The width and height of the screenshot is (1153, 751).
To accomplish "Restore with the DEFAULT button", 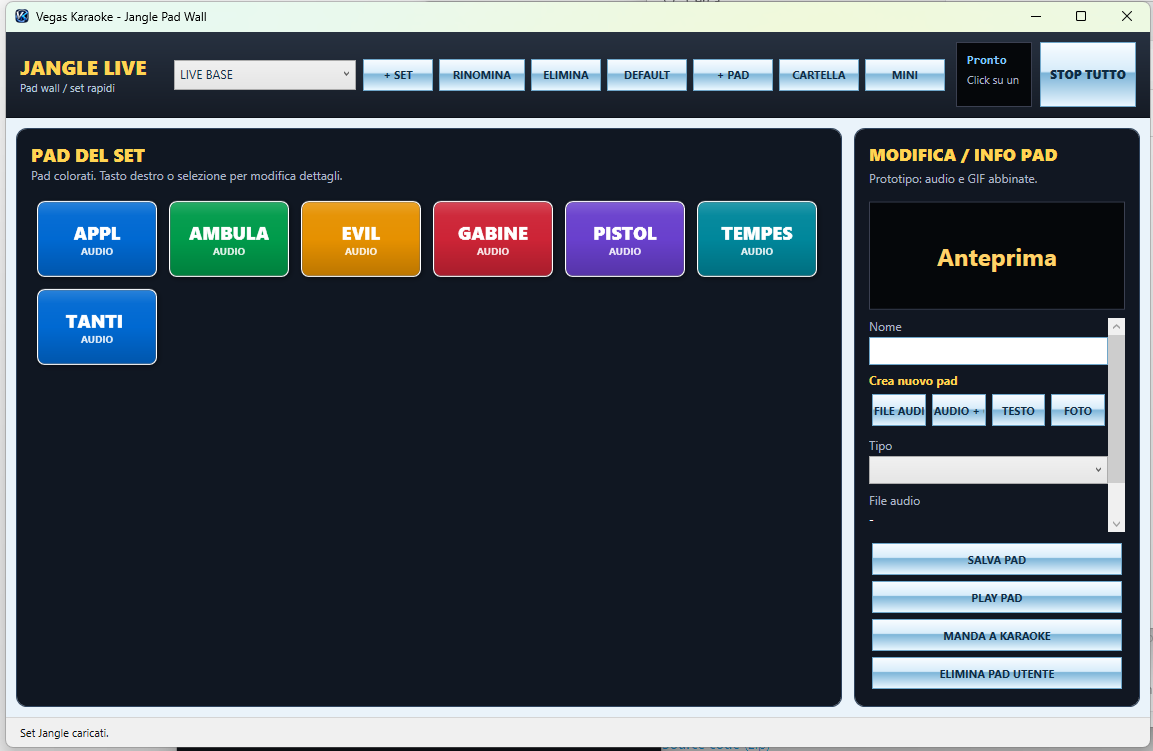I will tap(646, 75).
